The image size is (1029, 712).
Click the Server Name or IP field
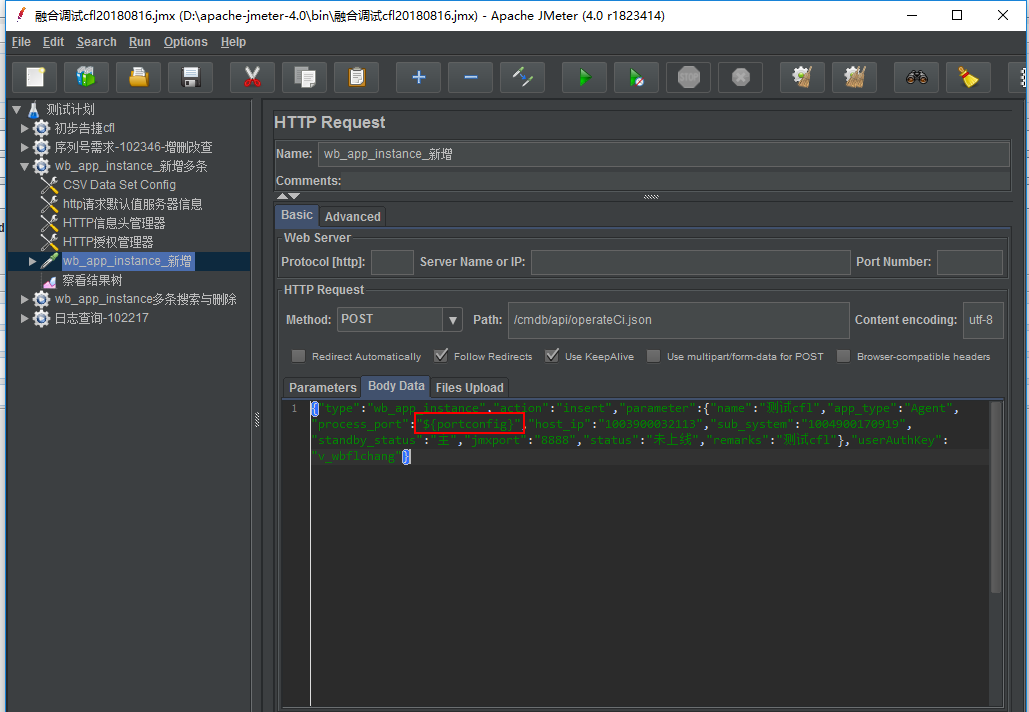[x=690, y=262]
